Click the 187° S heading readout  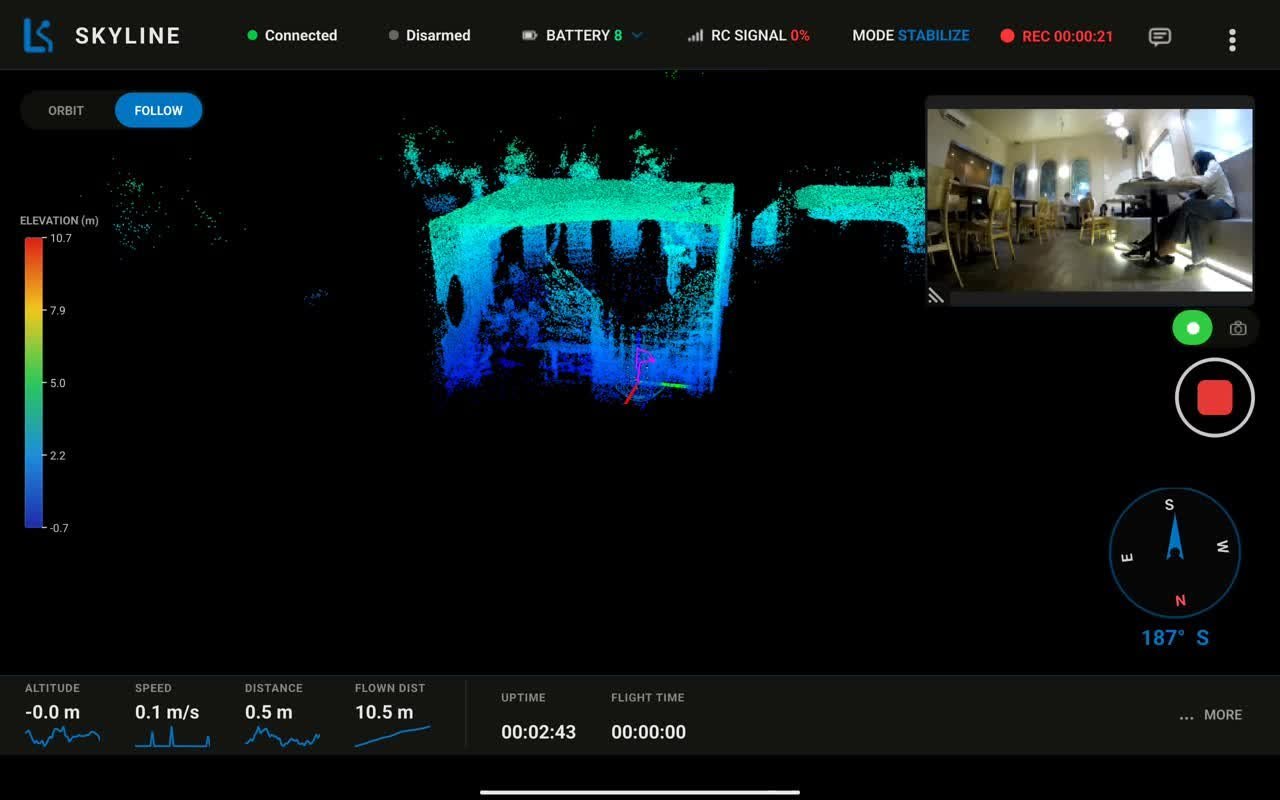1175,638
